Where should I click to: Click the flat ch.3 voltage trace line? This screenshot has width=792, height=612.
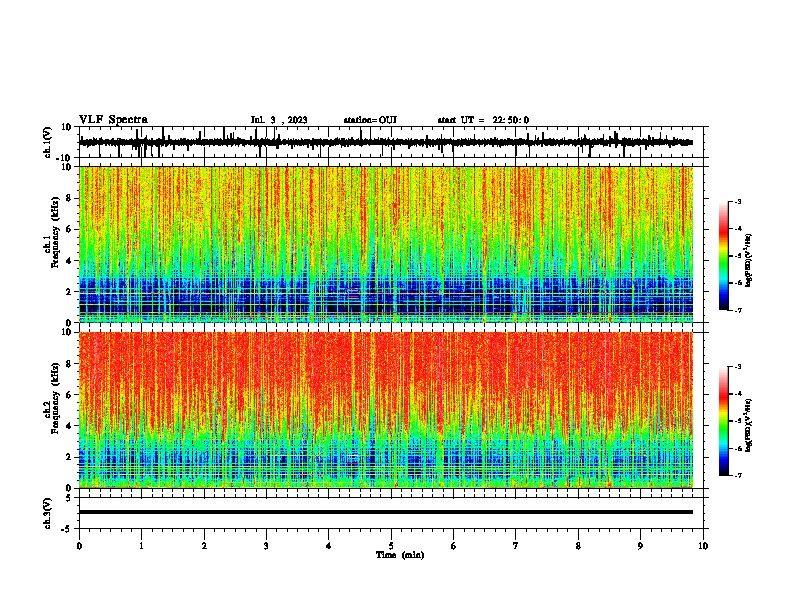(x=386, y=512)
